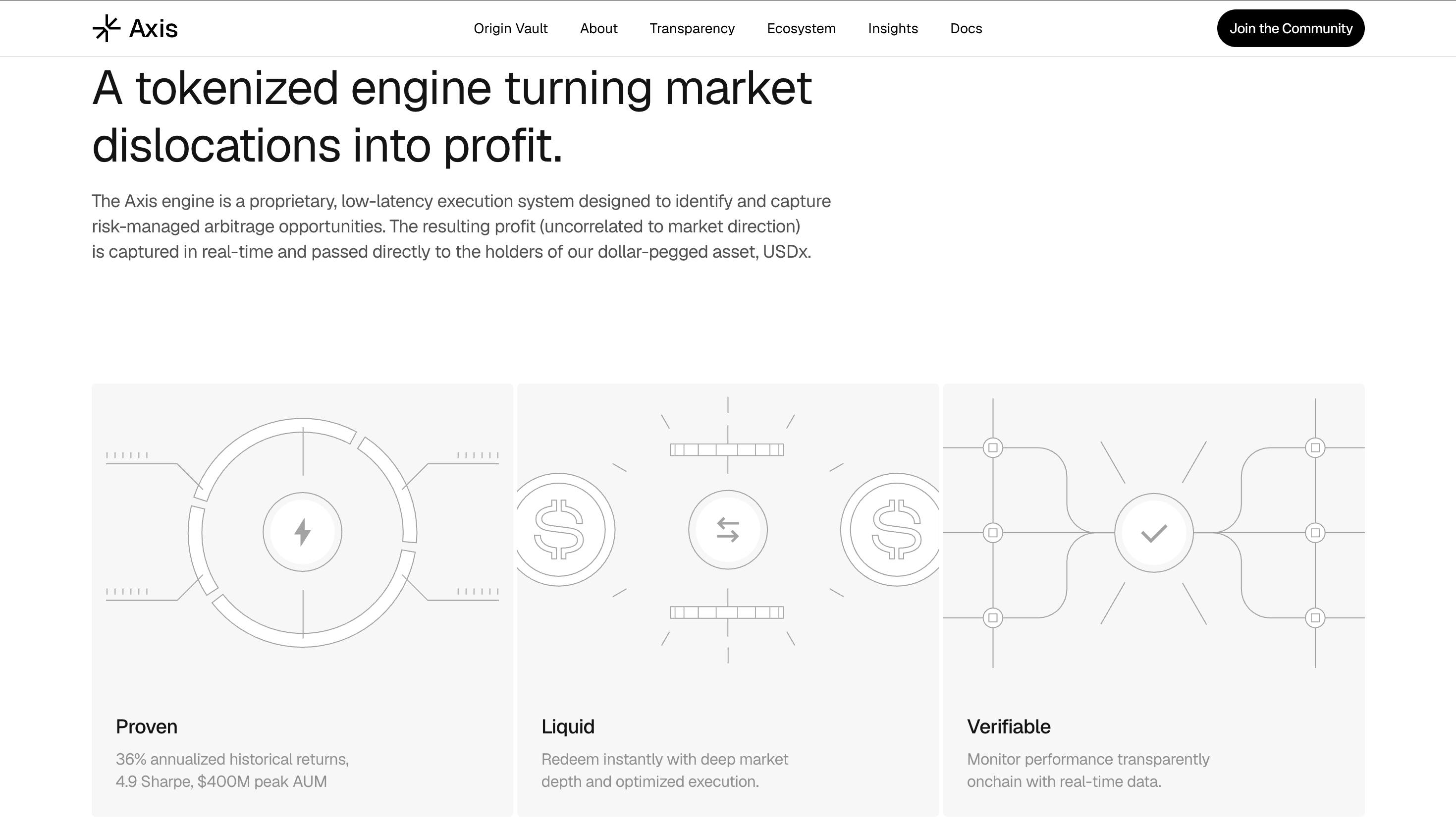Click the top segmented bar above swap icon
Viewport: 1456px width, 835px height.
(x=727, y=449)
